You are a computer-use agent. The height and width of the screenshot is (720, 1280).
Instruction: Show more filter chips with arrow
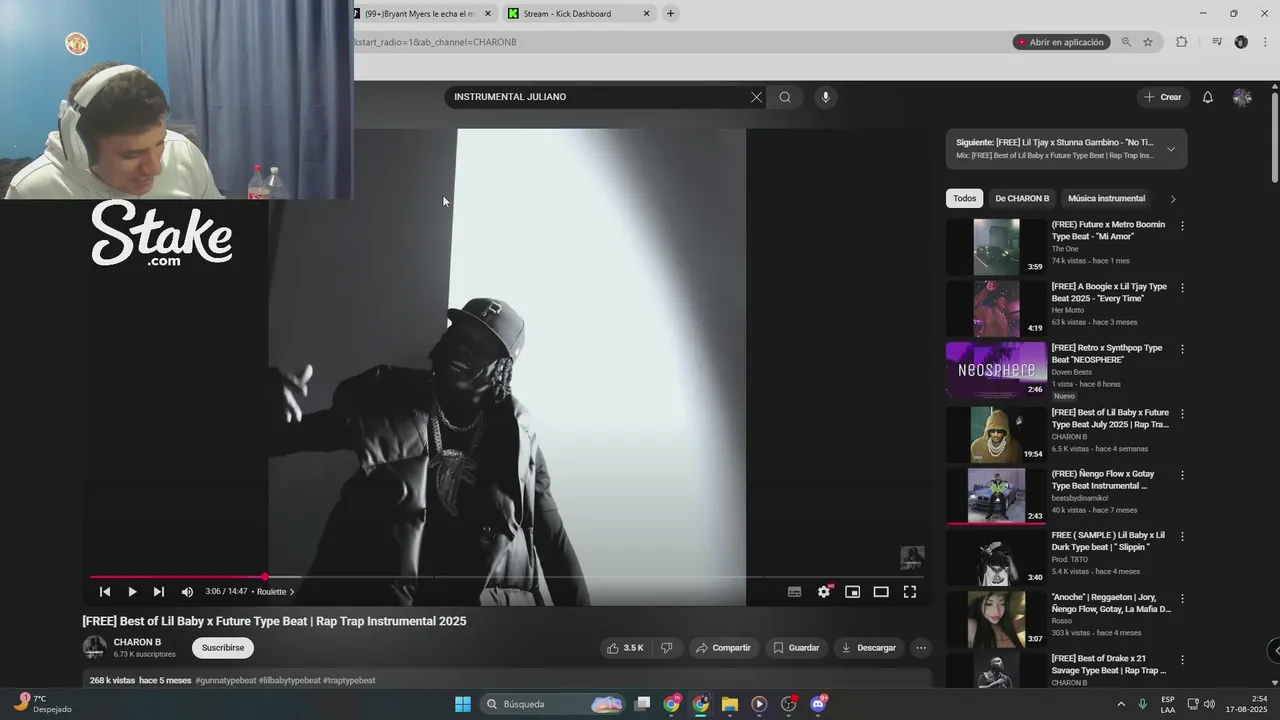1173,198
